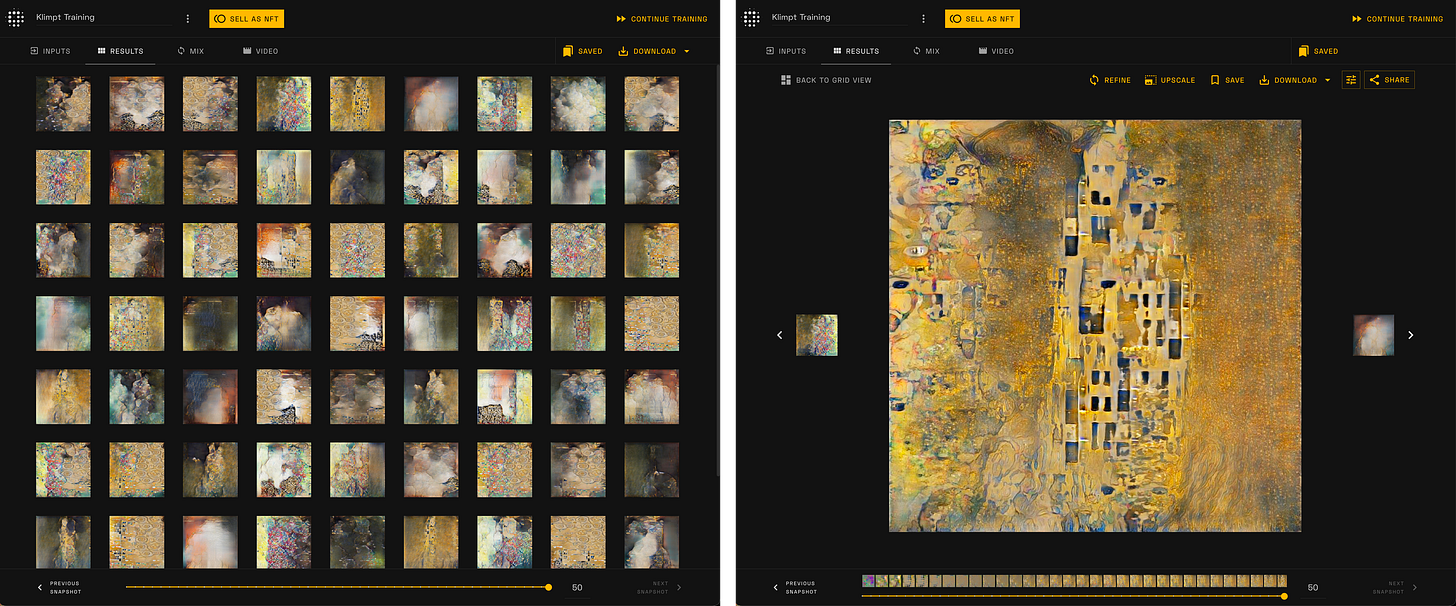Image resolution: width=1456 pixels, height=606 pixels.
Task: Click the right arrow to view next image
Action: (x=1411, y=335)
